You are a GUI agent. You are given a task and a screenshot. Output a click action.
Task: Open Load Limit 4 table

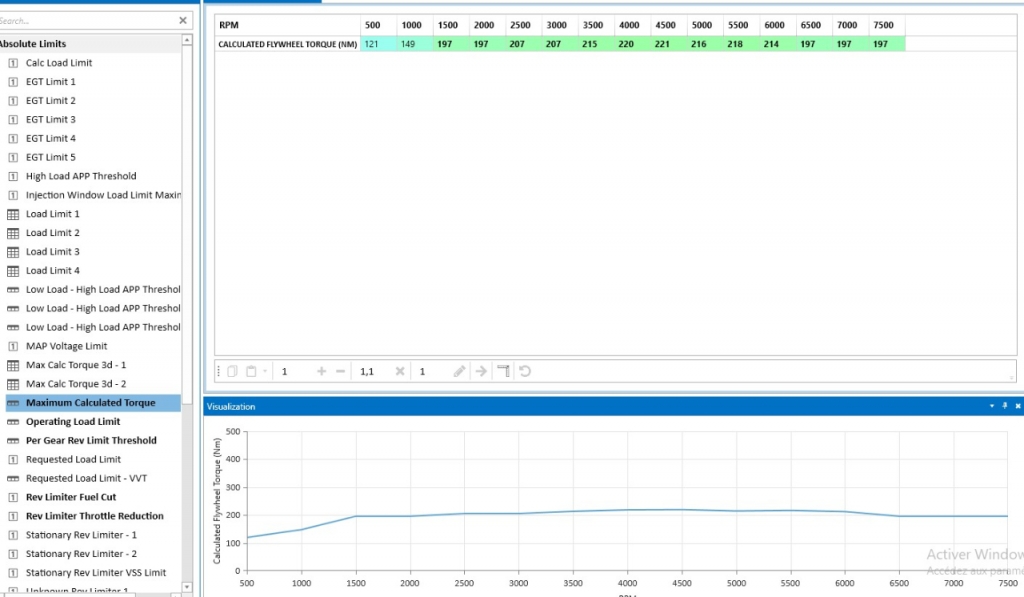coord(52,271)
